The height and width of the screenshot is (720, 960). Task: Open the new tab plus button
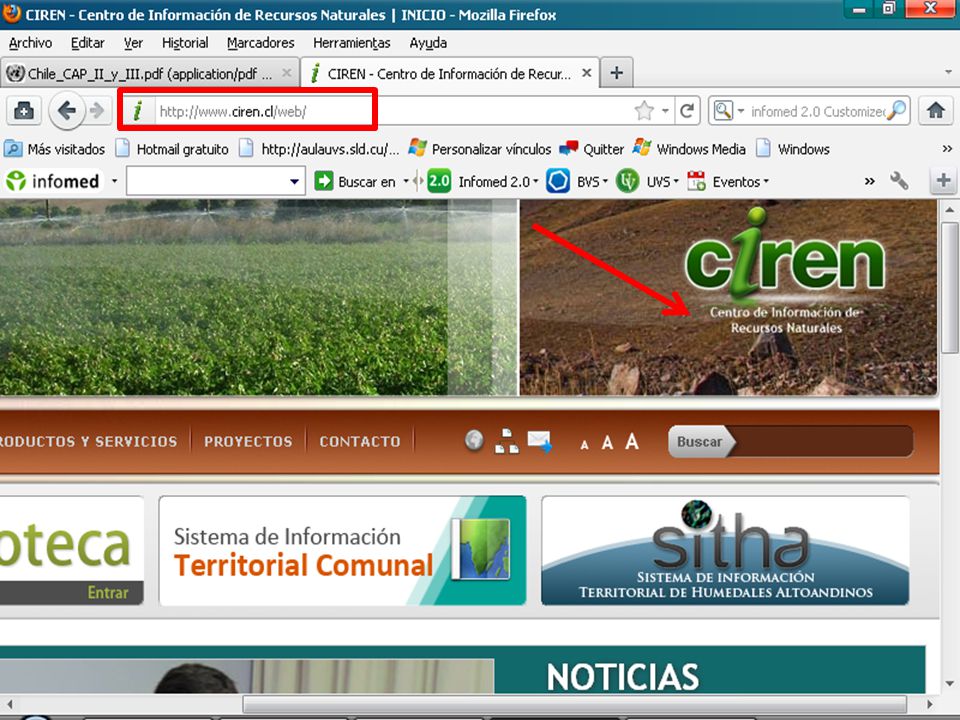(x=617, y=73)
